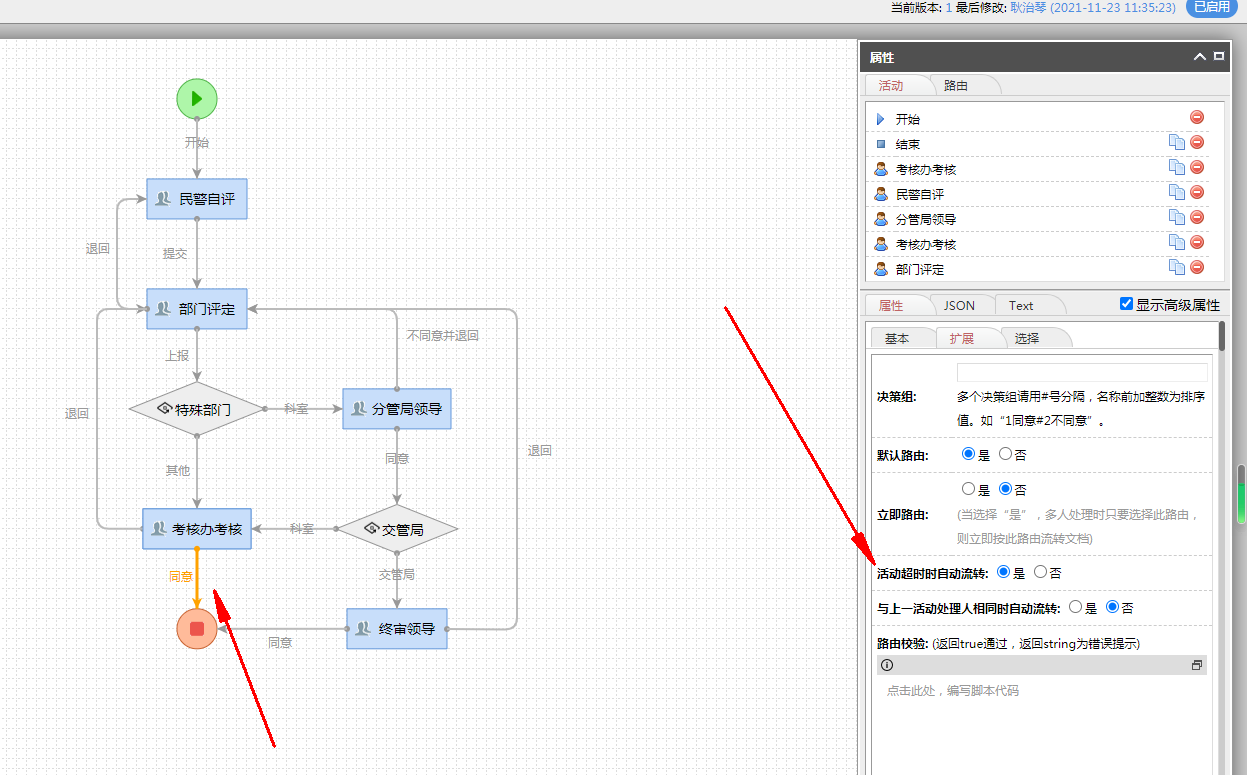Select the 考核办考核 activity node on canvas
Viewport: 1247px width, 775px height.
[x=197, y=529]
